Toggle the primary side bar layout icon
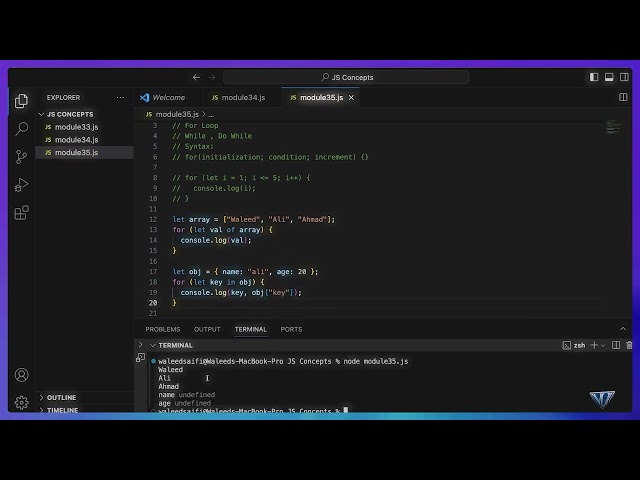 click(x=594, y=77)
